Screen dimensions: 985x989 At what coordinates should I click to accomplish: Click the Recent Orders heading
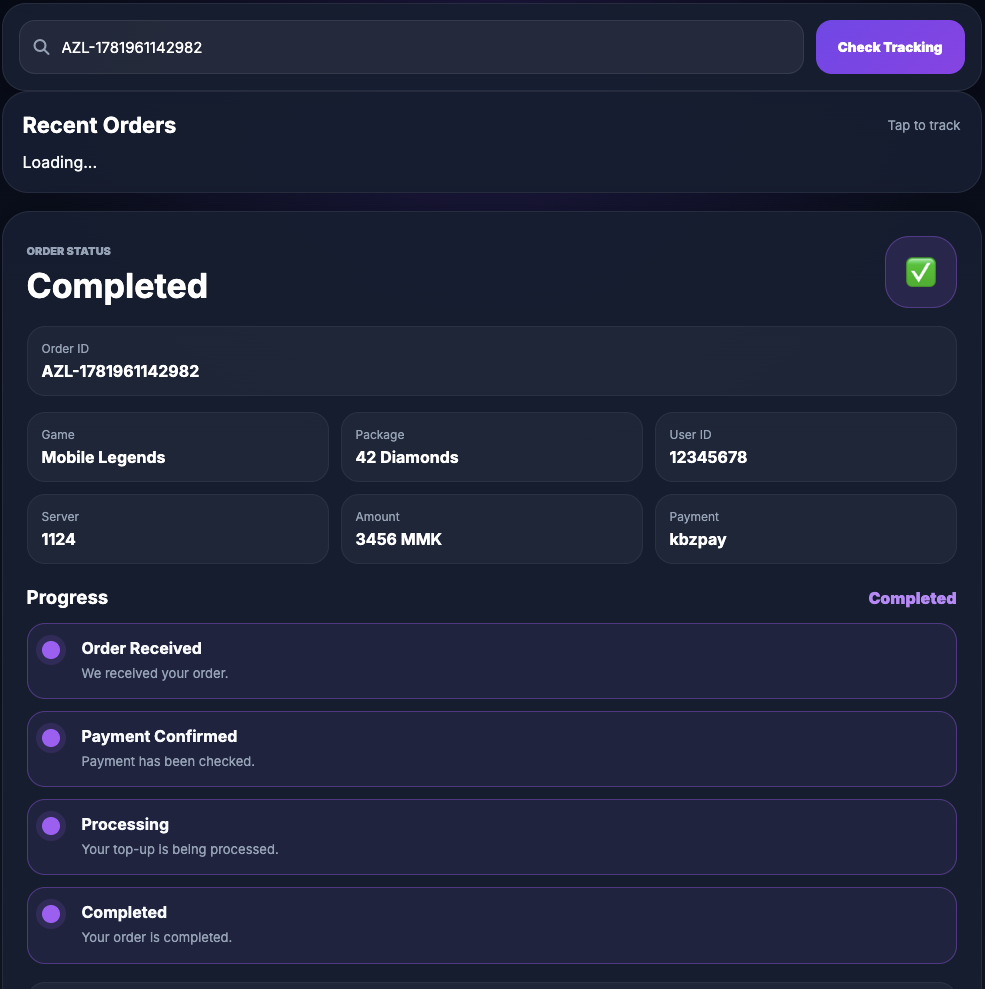99,125
